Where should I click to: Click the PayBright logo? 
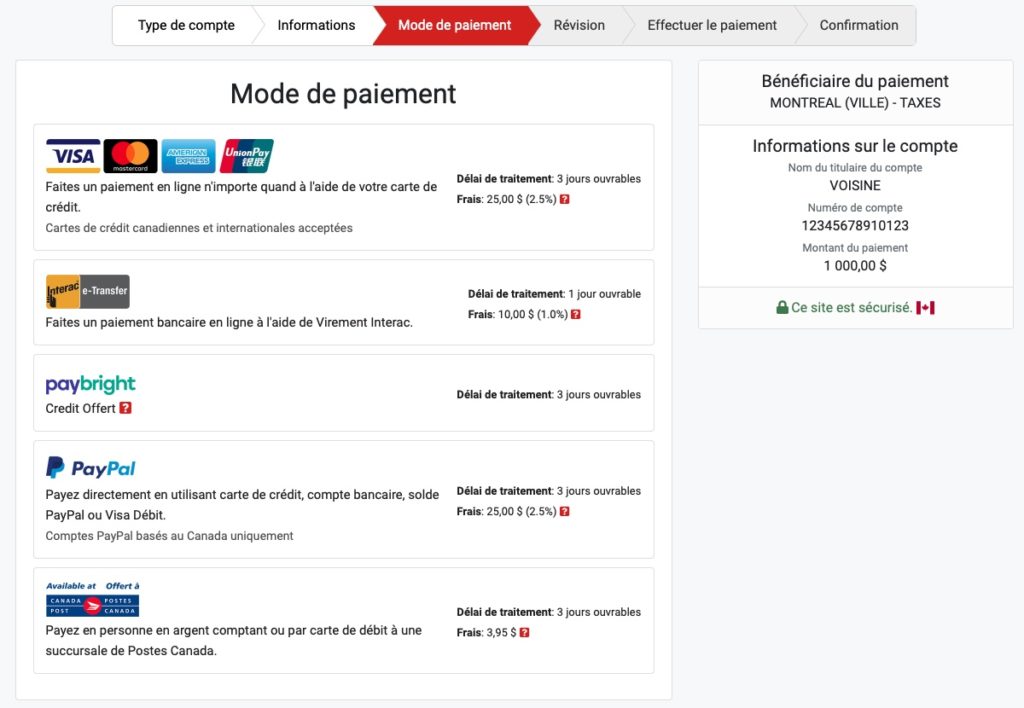click(89, 384)
